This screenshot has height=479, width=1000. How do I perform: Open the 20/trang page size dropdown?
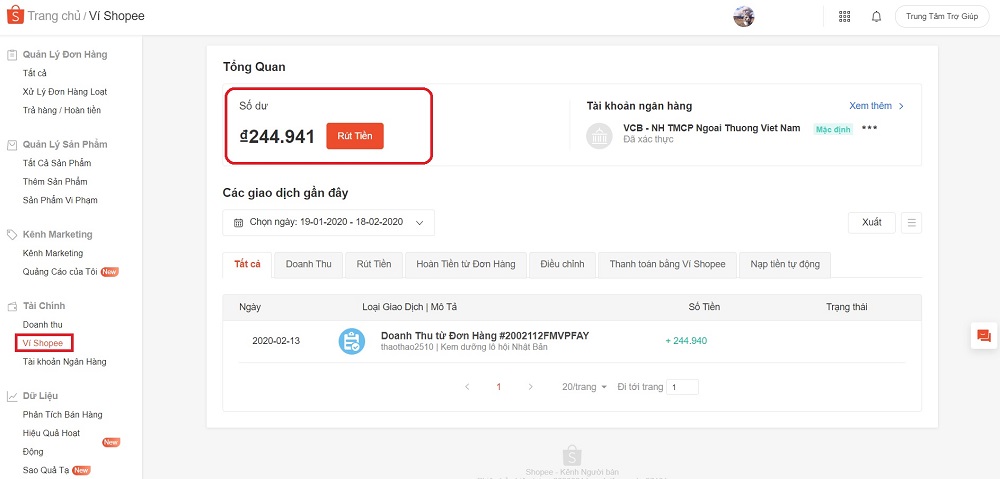tap(584, 387)
